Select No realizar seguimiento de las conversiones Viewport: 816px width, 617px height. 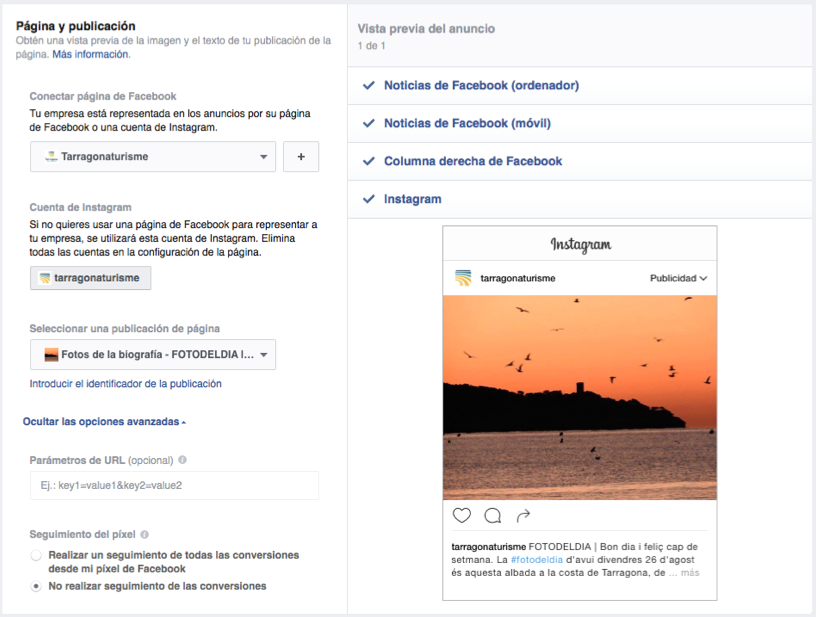tap(37, 586)
